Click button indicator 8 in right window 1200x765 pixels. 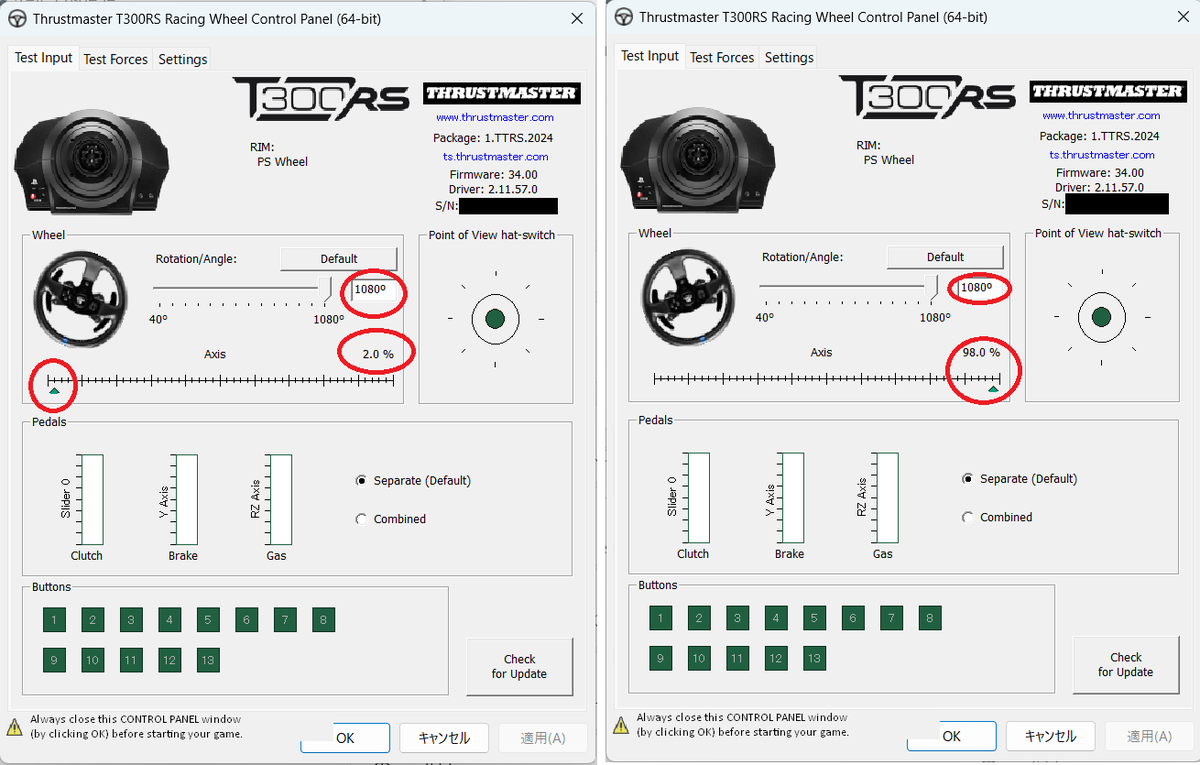click(x=930, y=618)
